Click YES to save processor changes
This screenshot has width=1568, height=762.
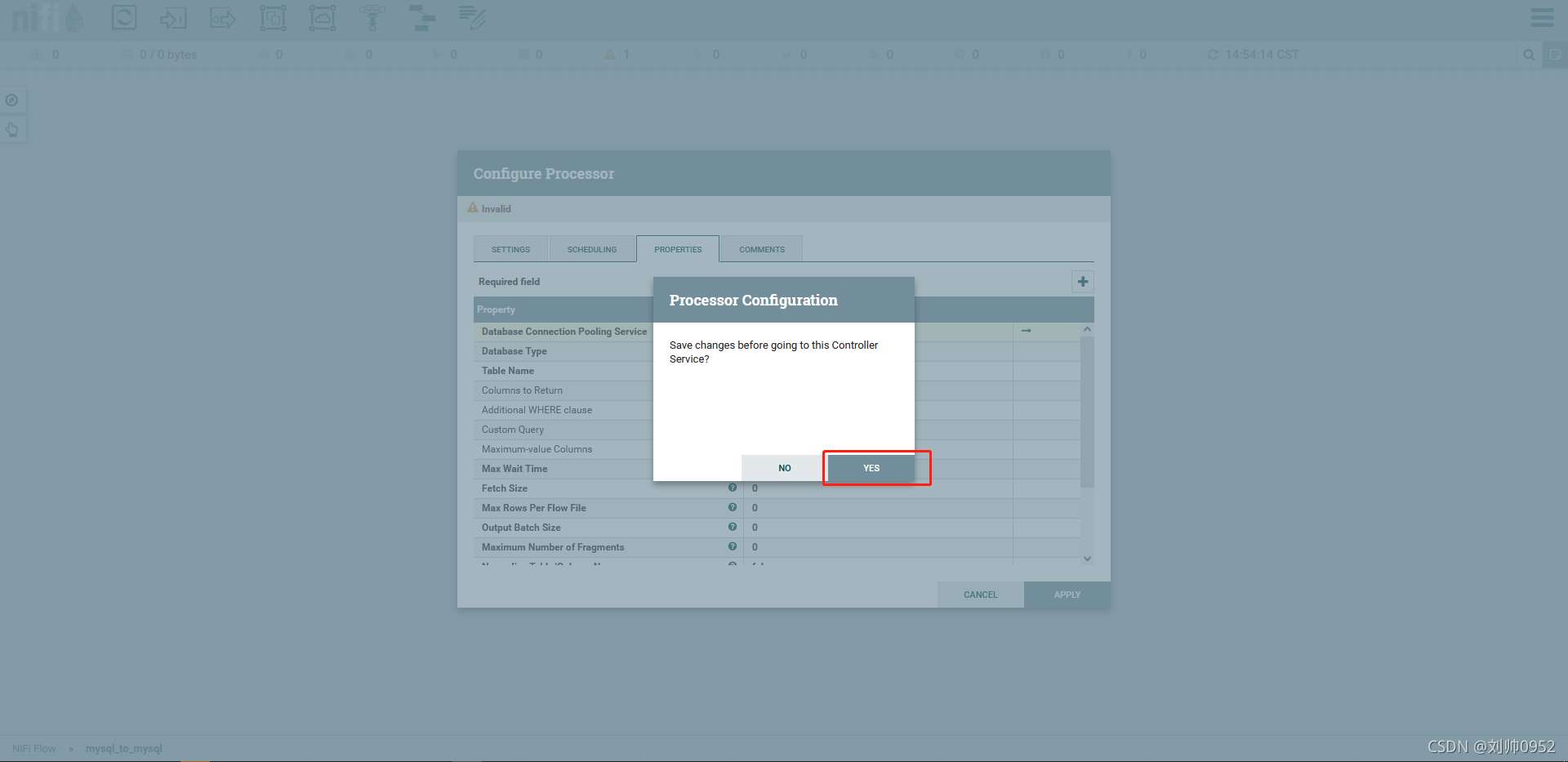(871, 468)
